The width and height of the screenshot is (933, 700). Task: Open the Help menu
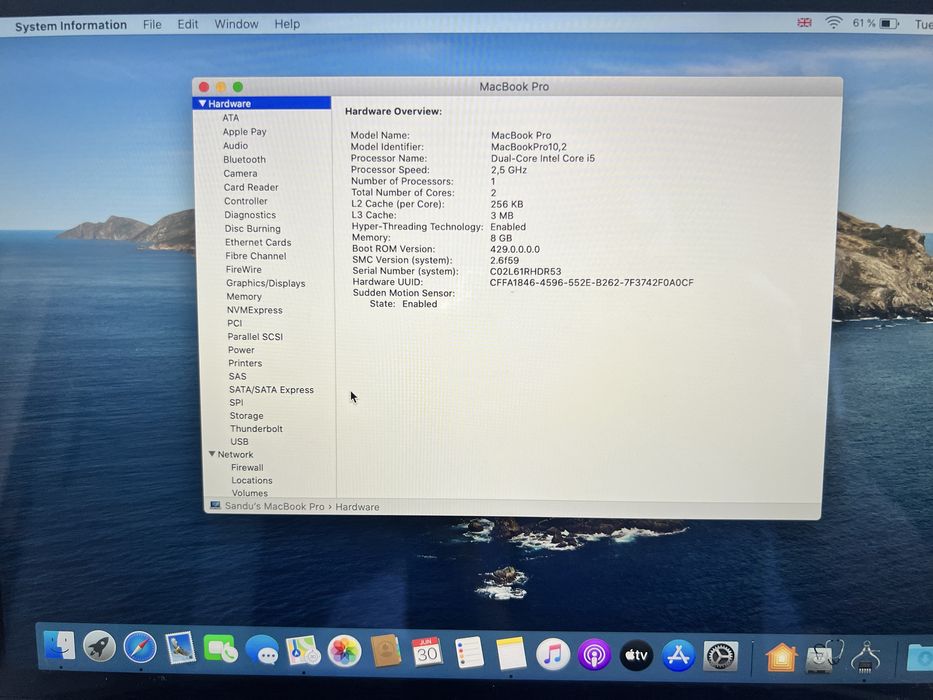coord(287,24)
